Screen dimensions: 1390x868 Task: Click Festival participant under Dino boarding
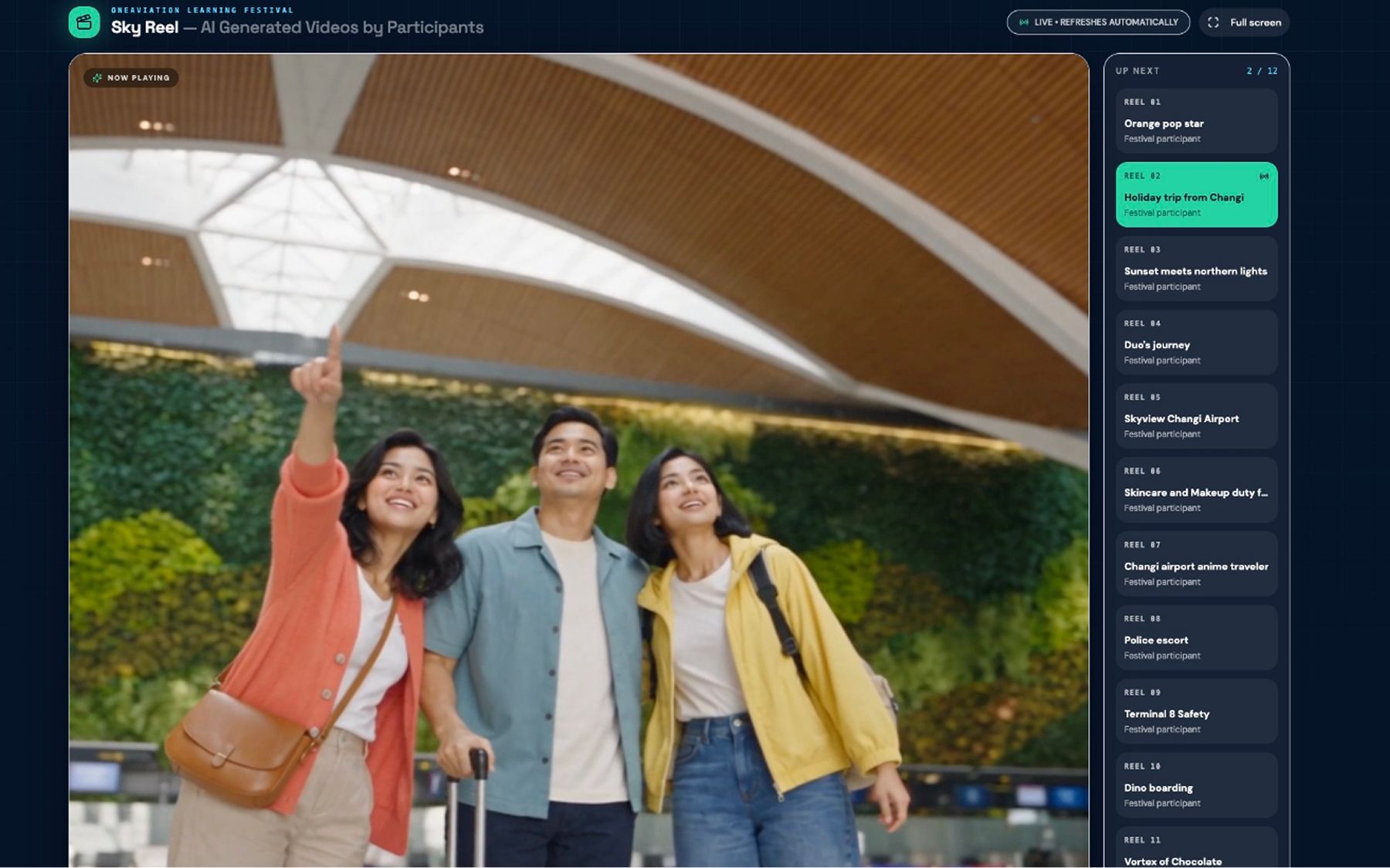[x=1162, y=803]
